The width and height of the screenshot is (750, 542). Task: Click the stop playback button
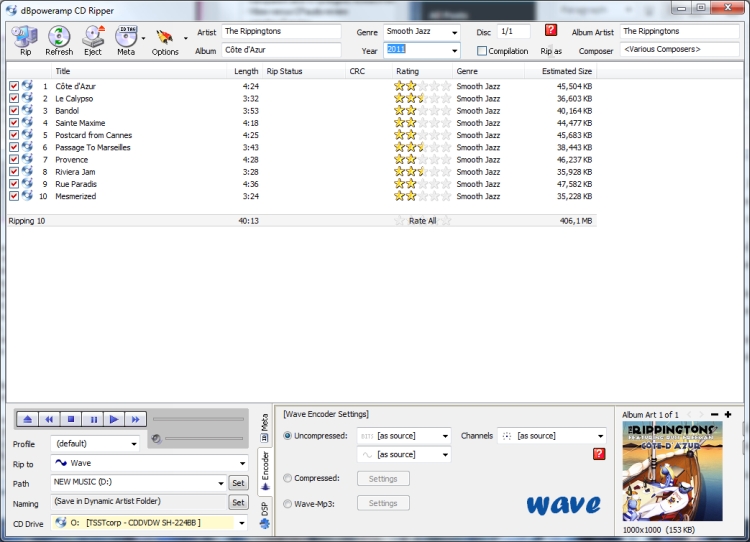click(x=71, y=419)
